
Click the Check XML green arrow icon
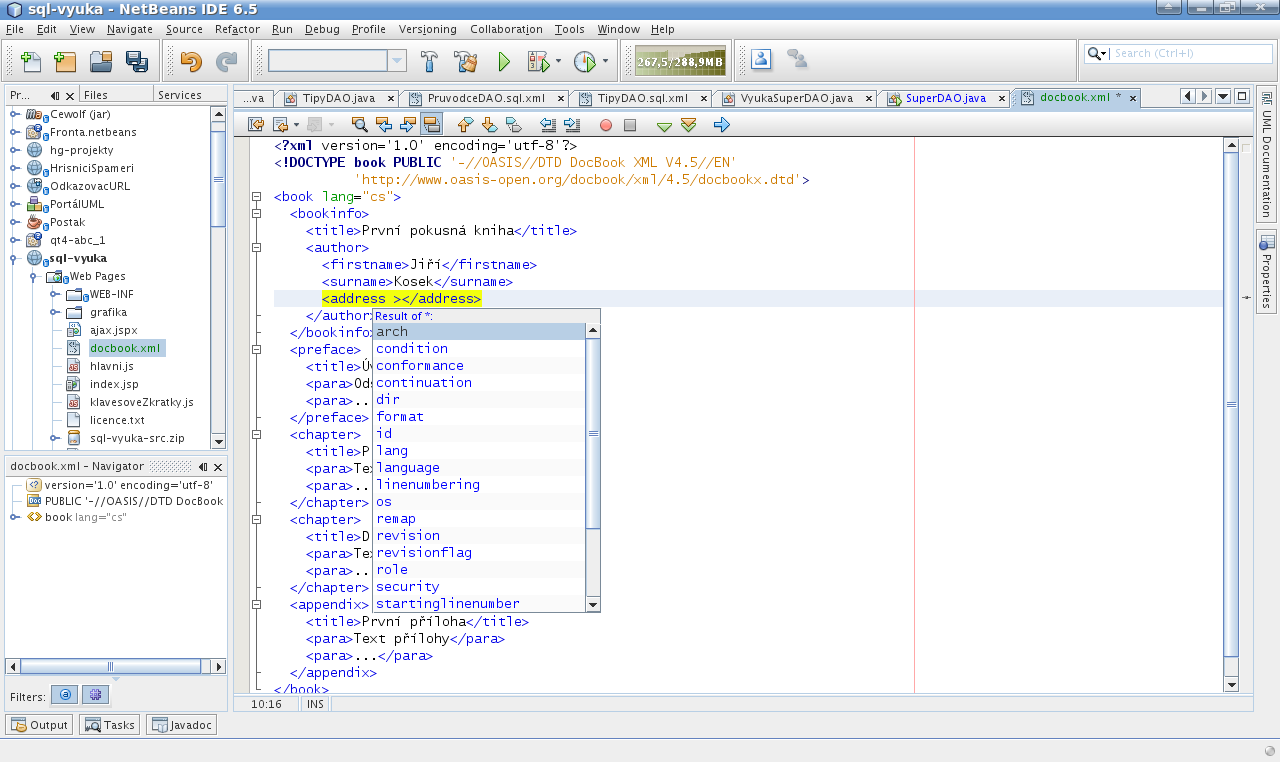click(664, 126)
